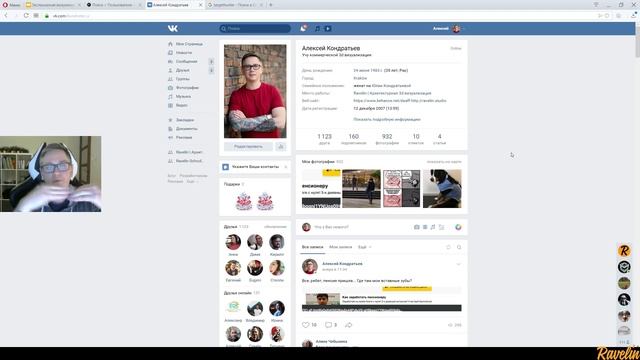Screen dimensions: 640x360
Task: Go to Моя Страница in the sidebar
Action: tap(189, 44)
